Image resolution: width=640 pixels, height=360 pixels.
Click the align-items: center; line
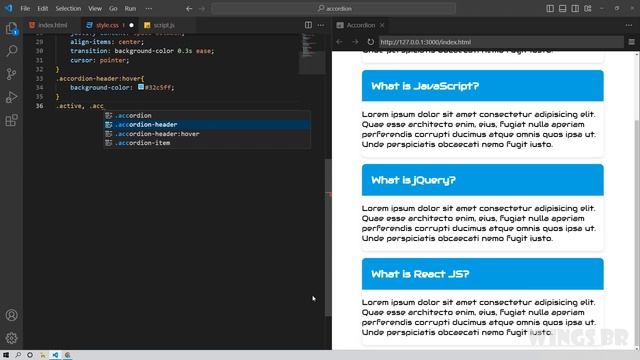(107, 42)
